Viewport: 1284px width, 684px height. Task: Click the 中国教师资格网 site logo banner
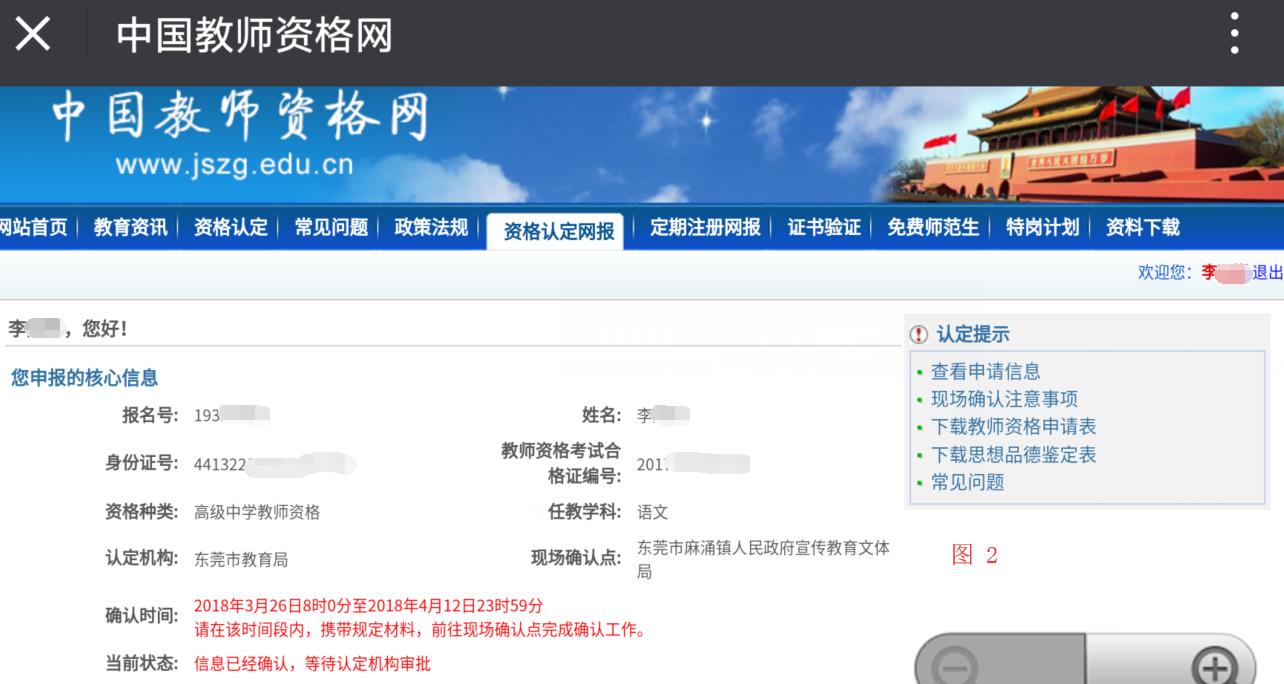pyautogui.click(x=240, y=133)
